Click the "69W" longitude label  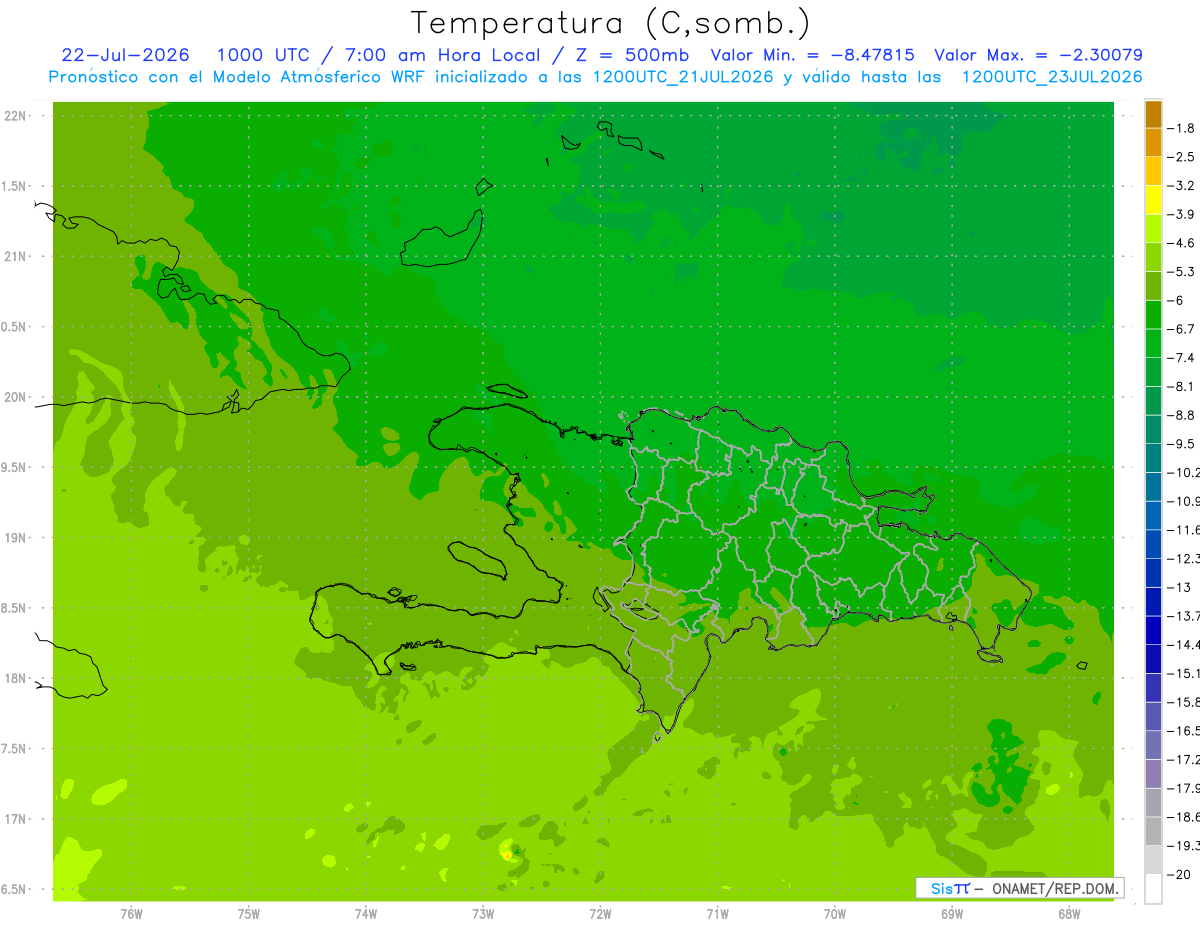click(952, 913)
